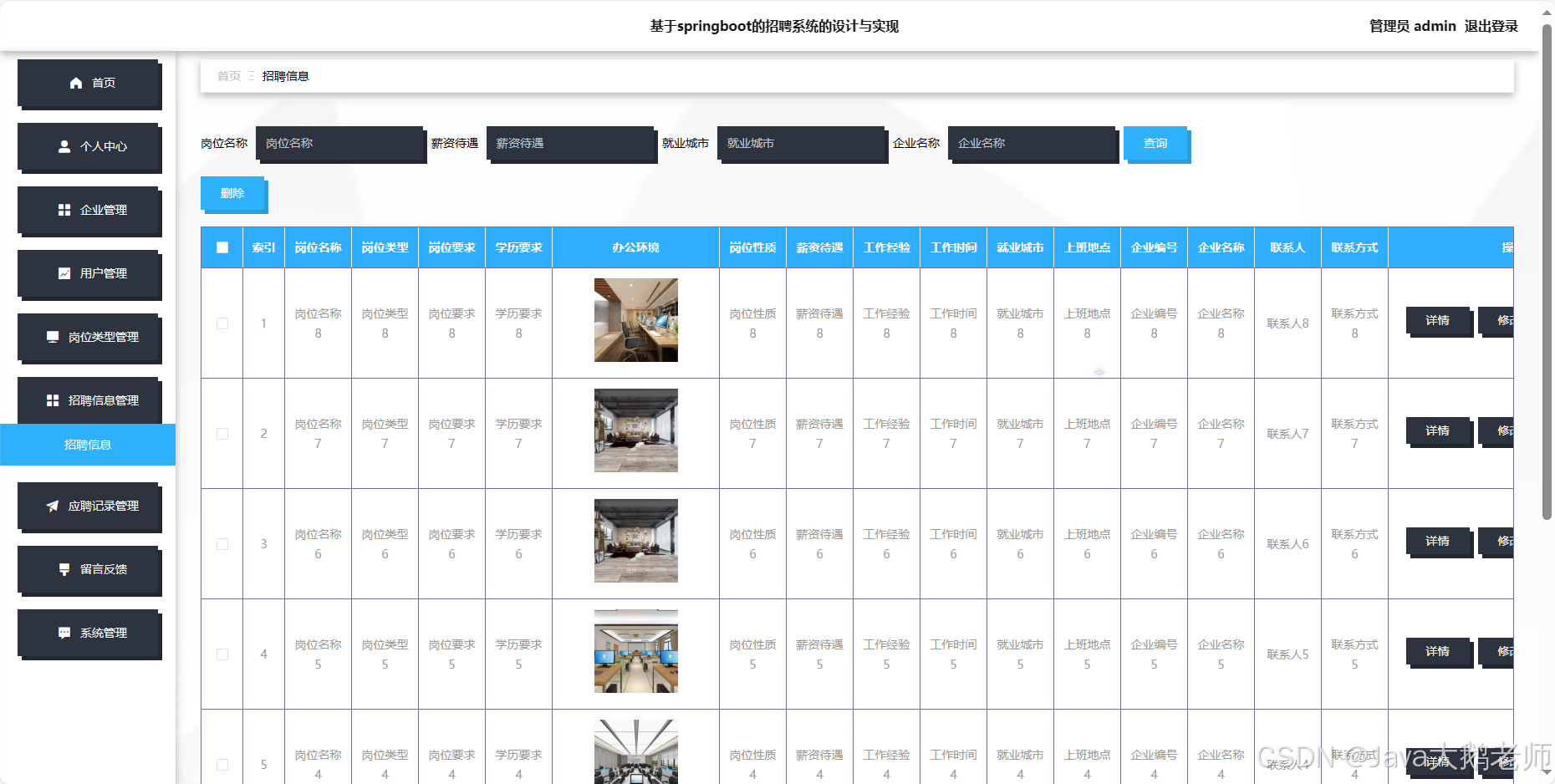Check the checkbox for row 3

(x=222, y=544)
